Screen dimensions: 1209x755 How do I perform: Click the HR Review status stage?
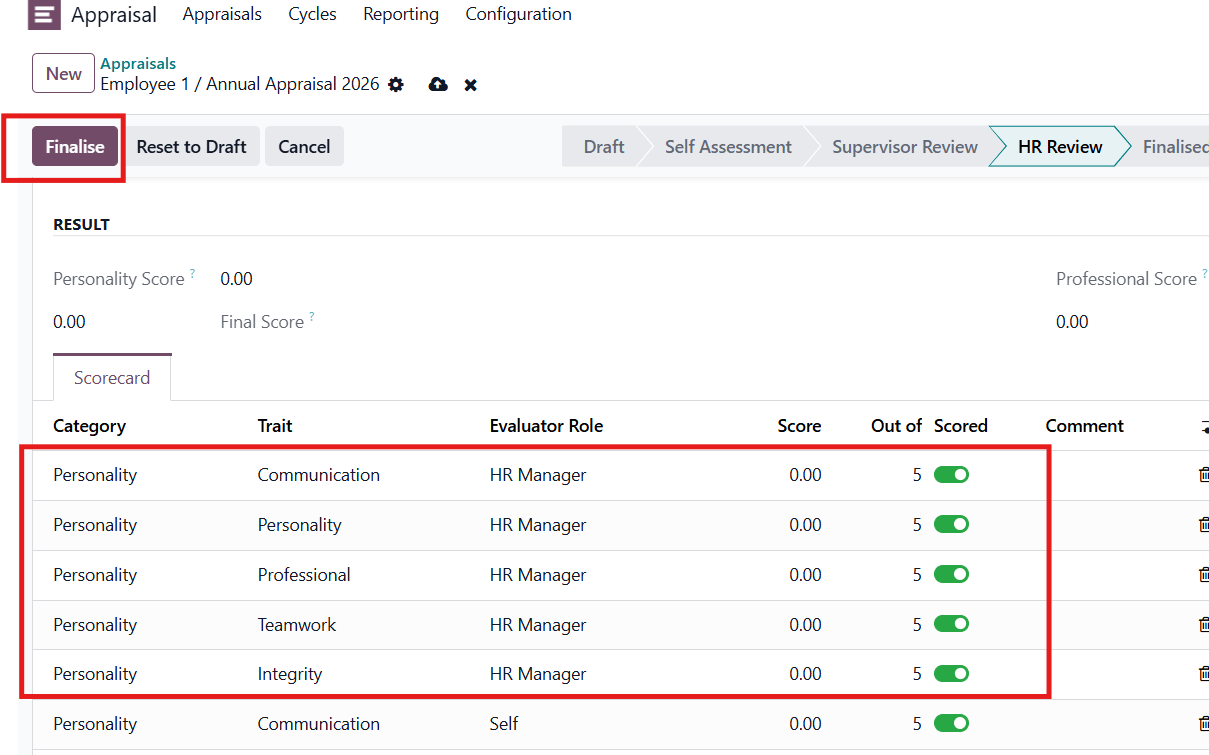pyautogui.click(x=1060, y=147)
